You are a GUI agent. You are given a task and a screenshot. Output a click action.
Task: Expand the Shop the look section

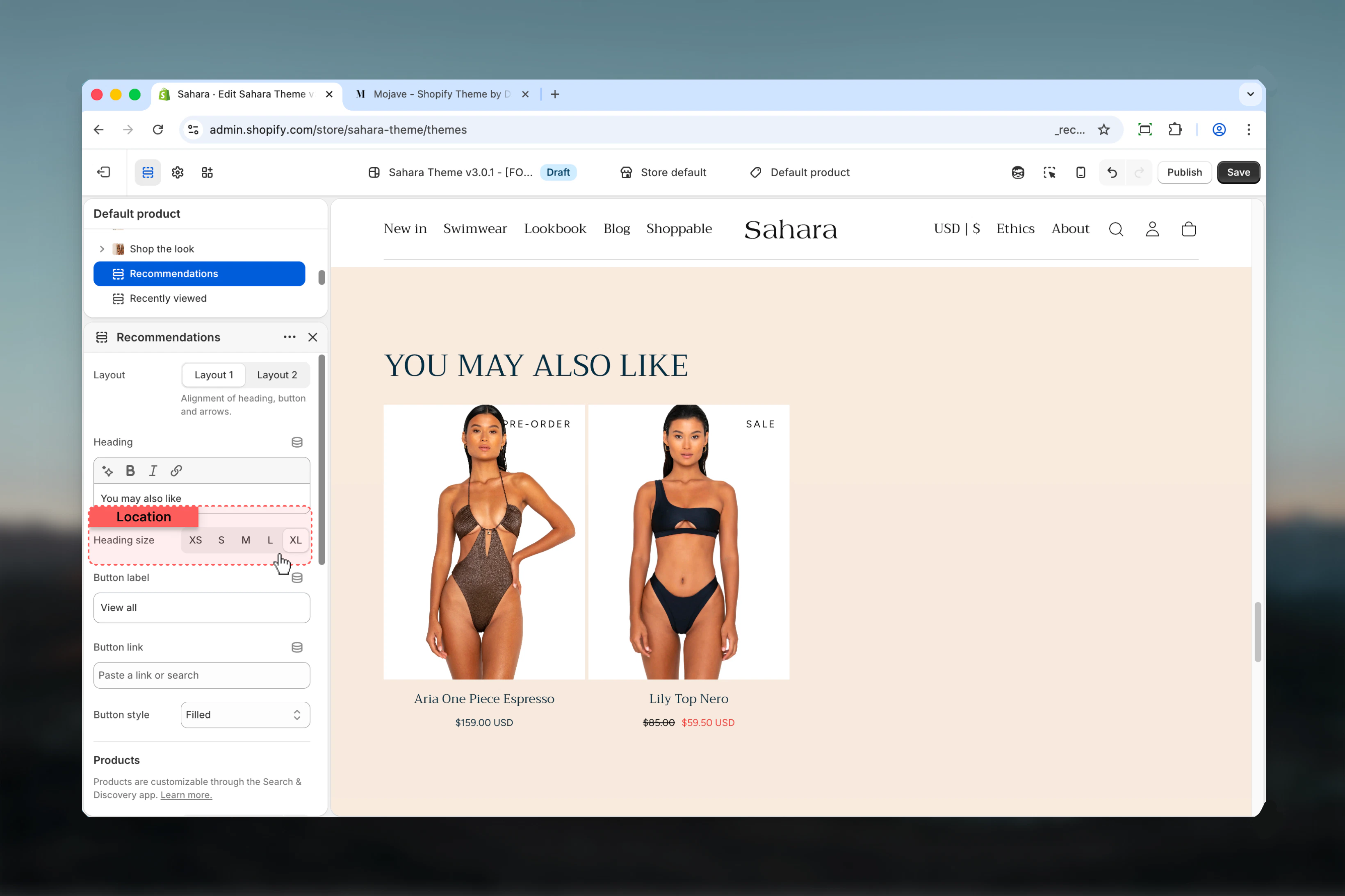[102, 249]
